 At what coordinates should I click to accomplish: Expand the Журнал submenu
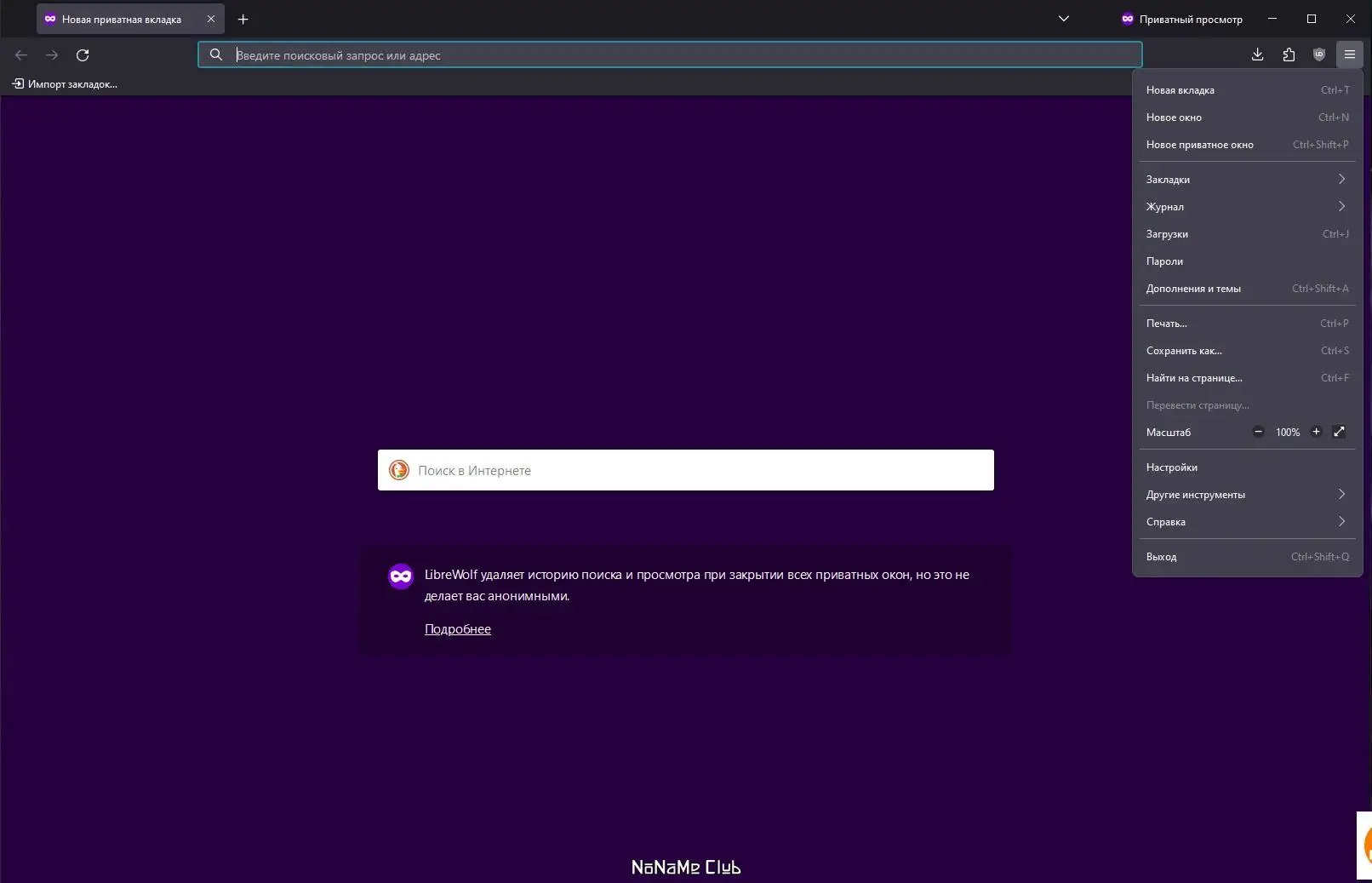point(1247,207)
